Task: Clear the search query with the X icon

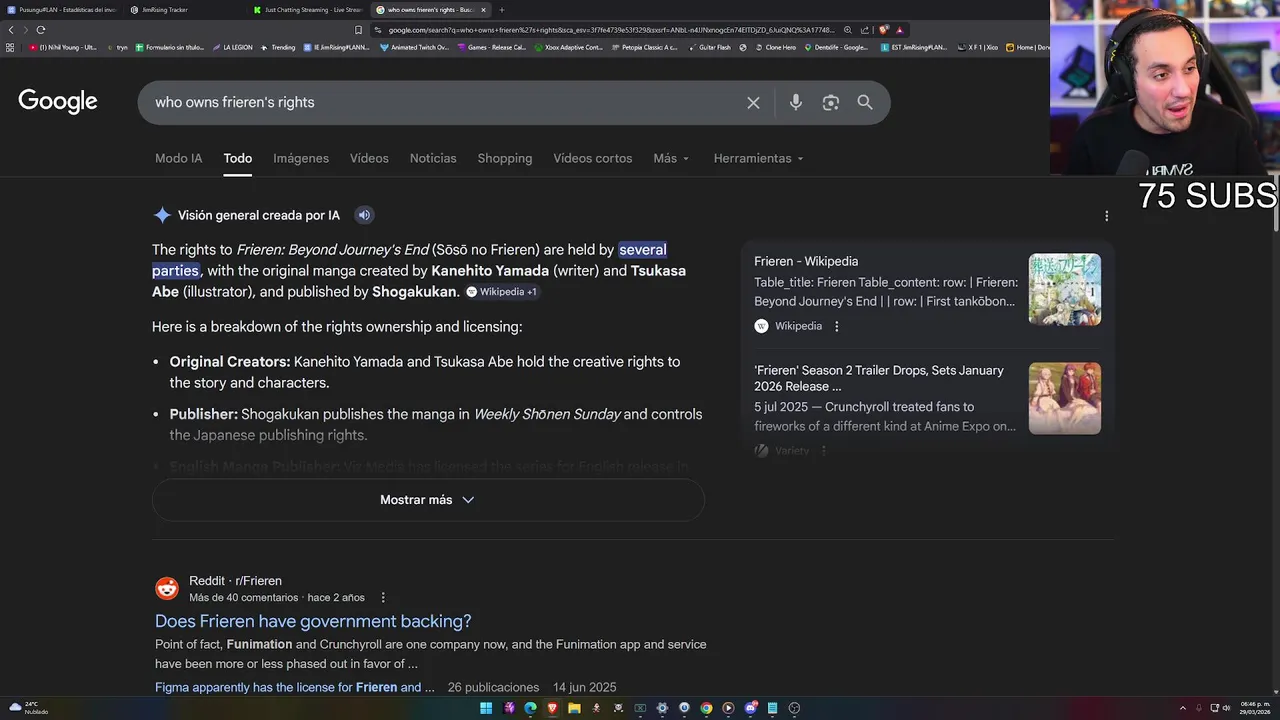Action: click(x=753, y=103)
